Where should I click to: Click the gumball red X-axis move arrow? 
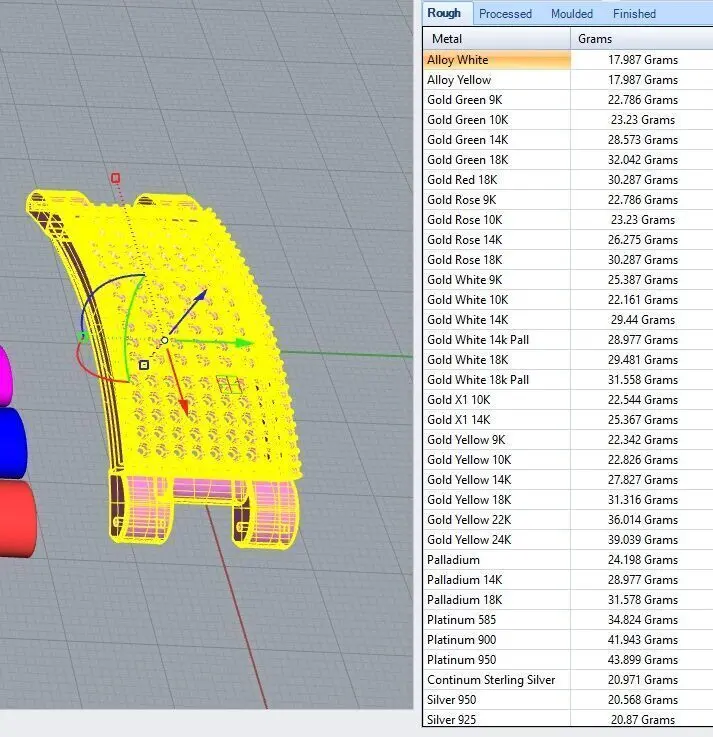pos(184,407)
